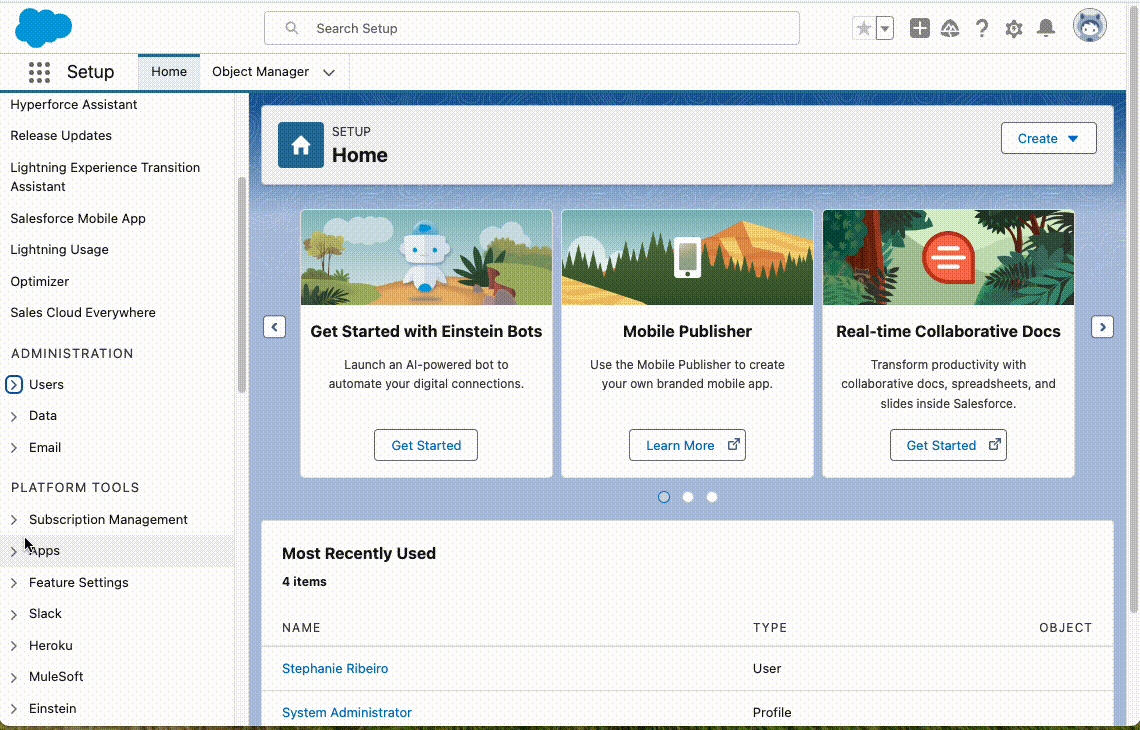Switch to the Home tab

pyautogui.click(x=169, y=72)
